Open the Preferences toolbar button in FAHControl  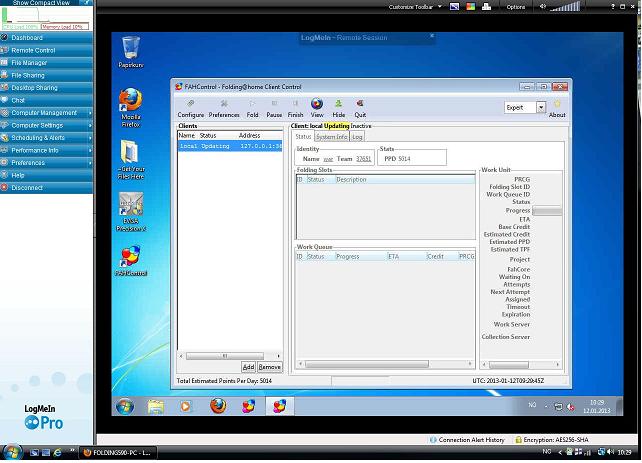coord(224,108)
